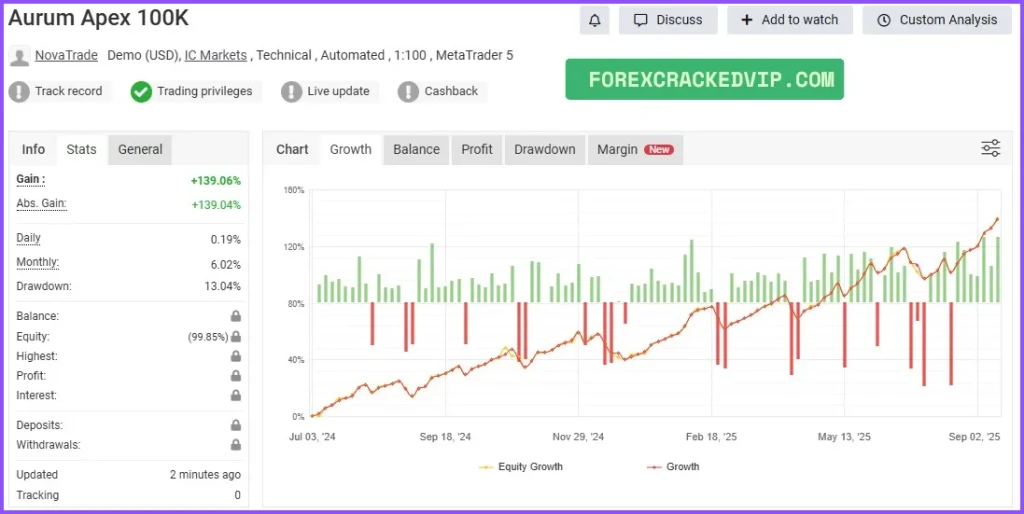Switch to the Stats tab

(x=81, y=149)
